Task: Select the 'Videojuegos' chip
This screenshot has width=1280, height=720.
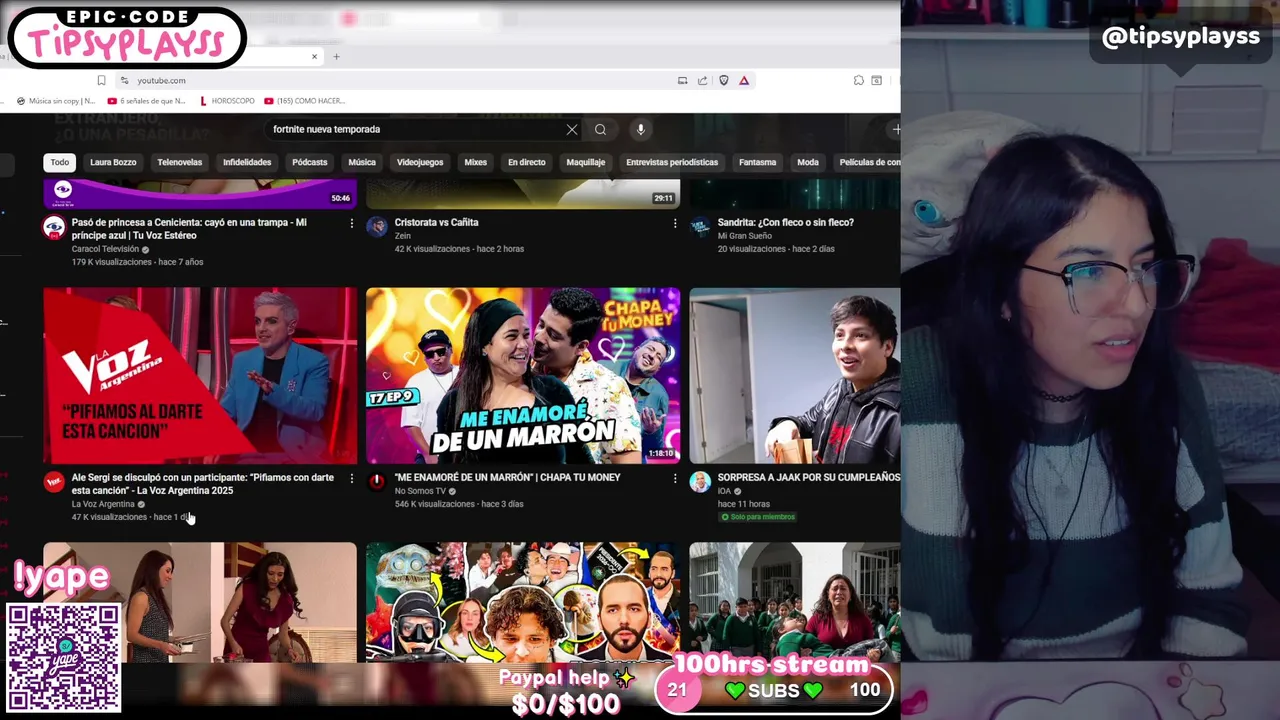Action: (420, 162)
